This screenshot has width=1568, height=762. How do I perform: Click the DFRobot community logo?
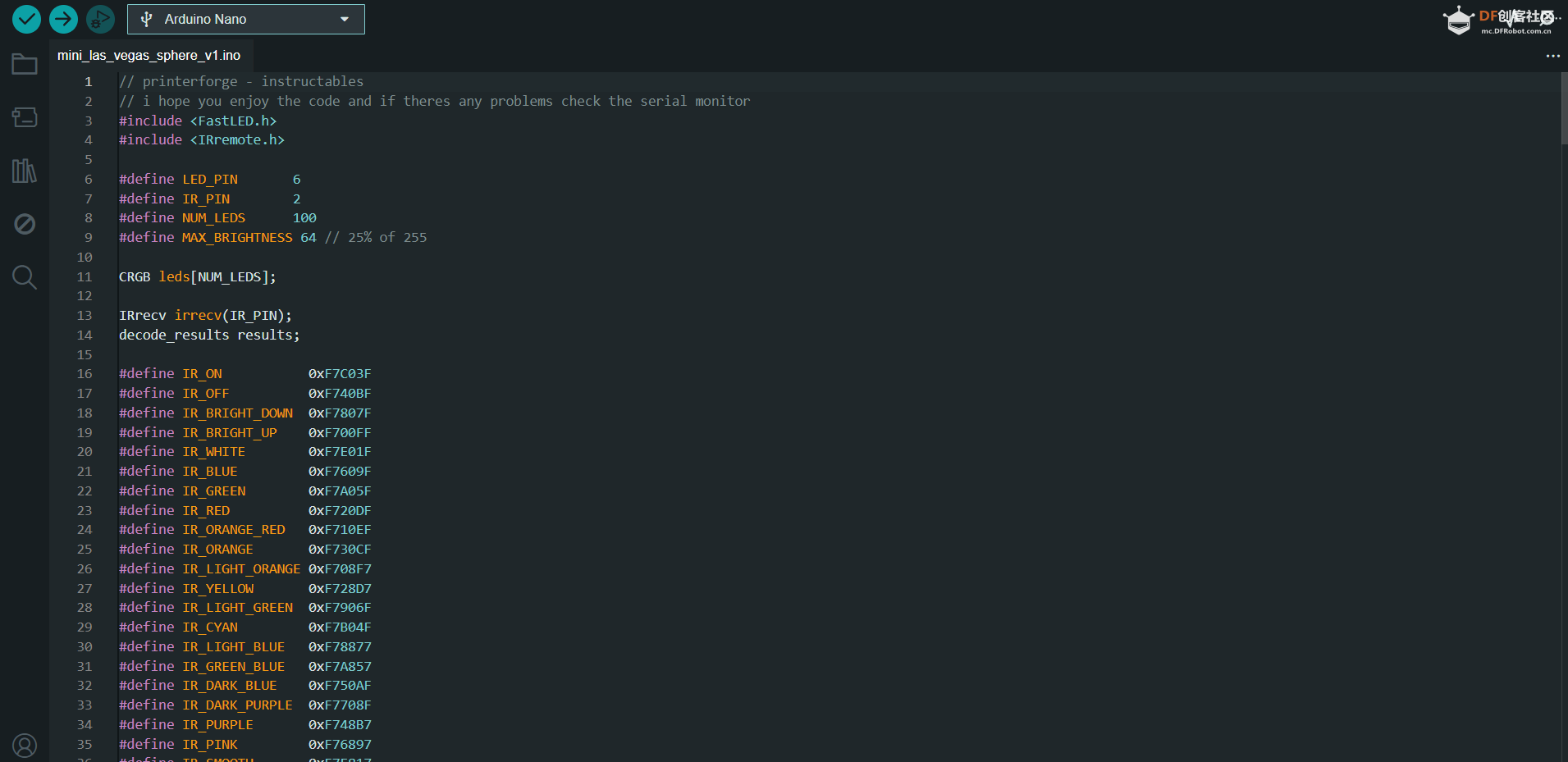(1500, 20)
